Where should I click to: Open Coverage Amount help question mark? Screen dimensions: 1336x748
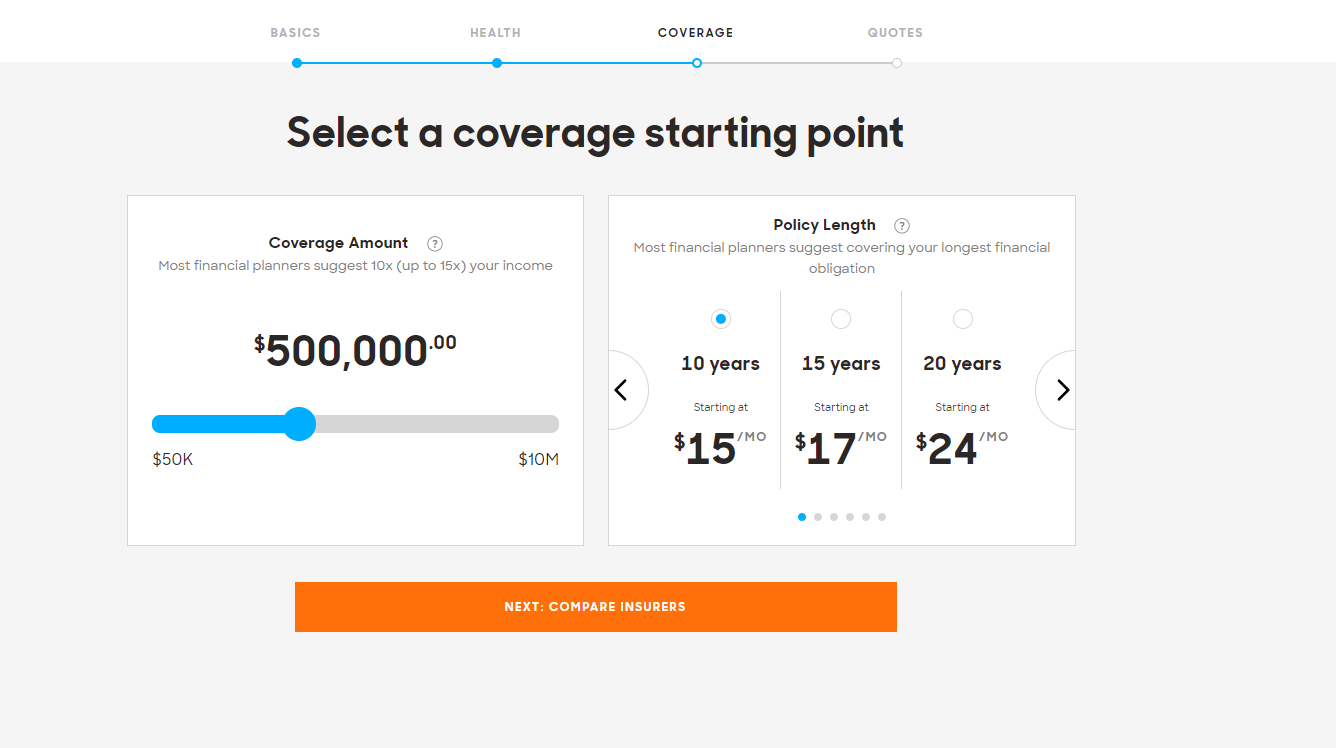pyautogui.click(x=435, y=243)
